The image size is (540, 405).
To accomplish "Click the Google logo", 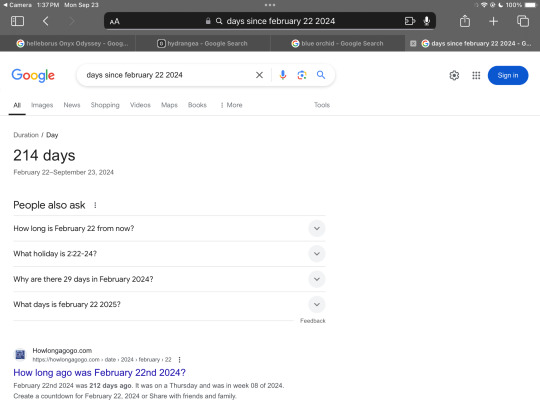I will tap(33, 75).
